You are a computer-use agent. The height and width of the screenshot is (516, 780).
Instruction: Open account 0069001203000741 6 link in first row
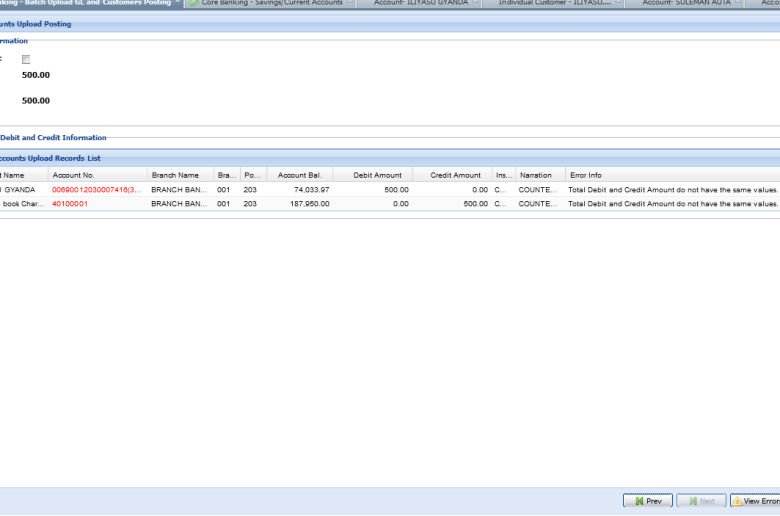coord(97,189)
